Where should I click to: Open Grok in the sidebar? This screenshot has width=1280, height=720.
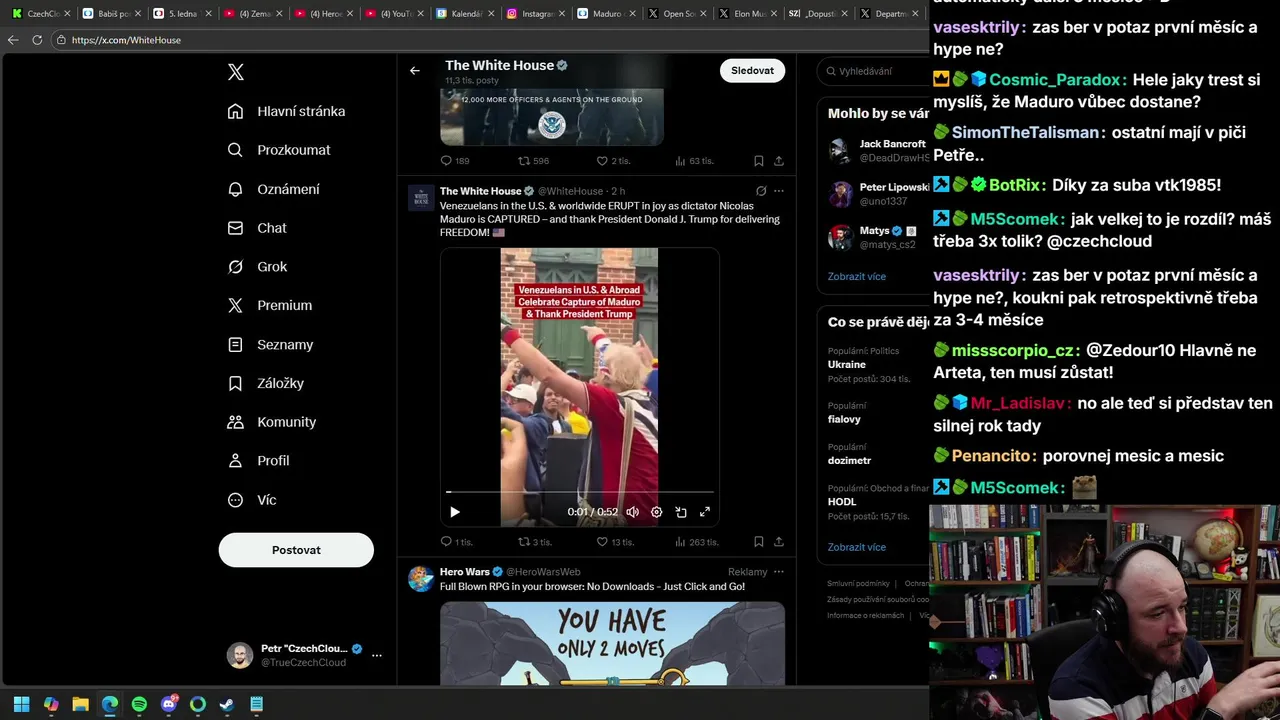(x=257, y=267)
